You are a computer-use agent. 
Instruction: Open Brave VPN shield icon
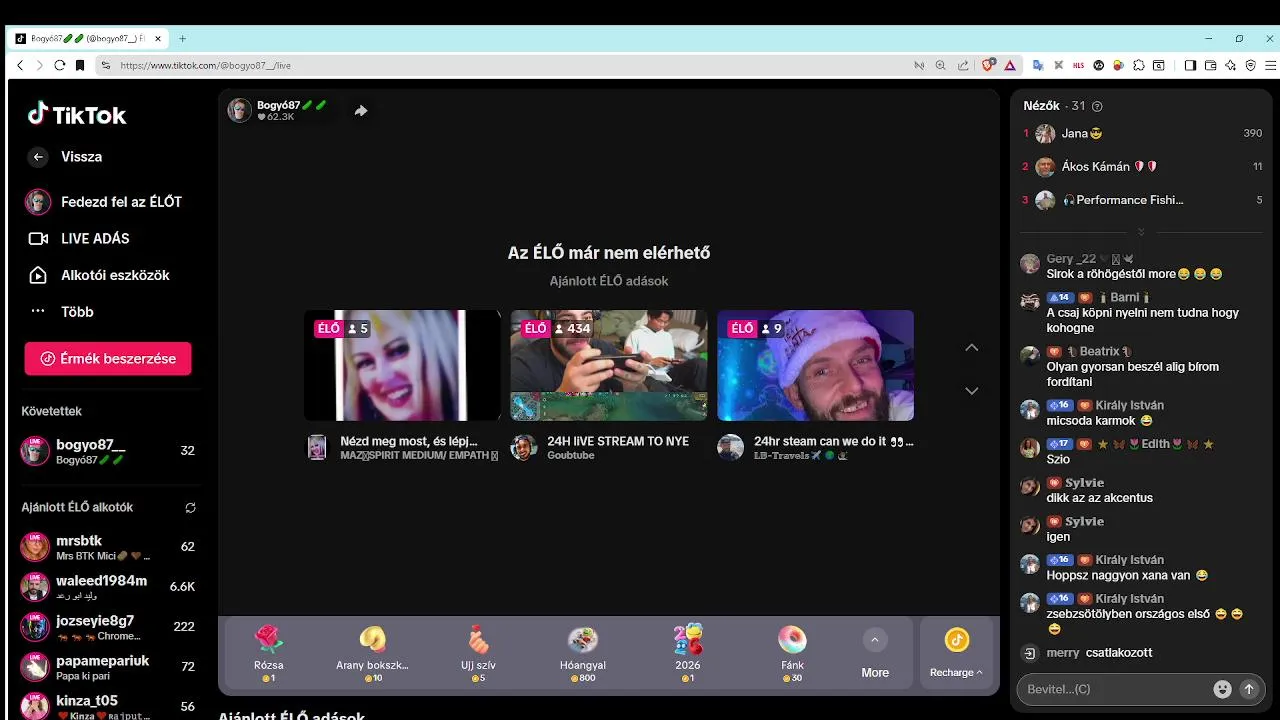pyautogui.click(x=1251, y=65)
